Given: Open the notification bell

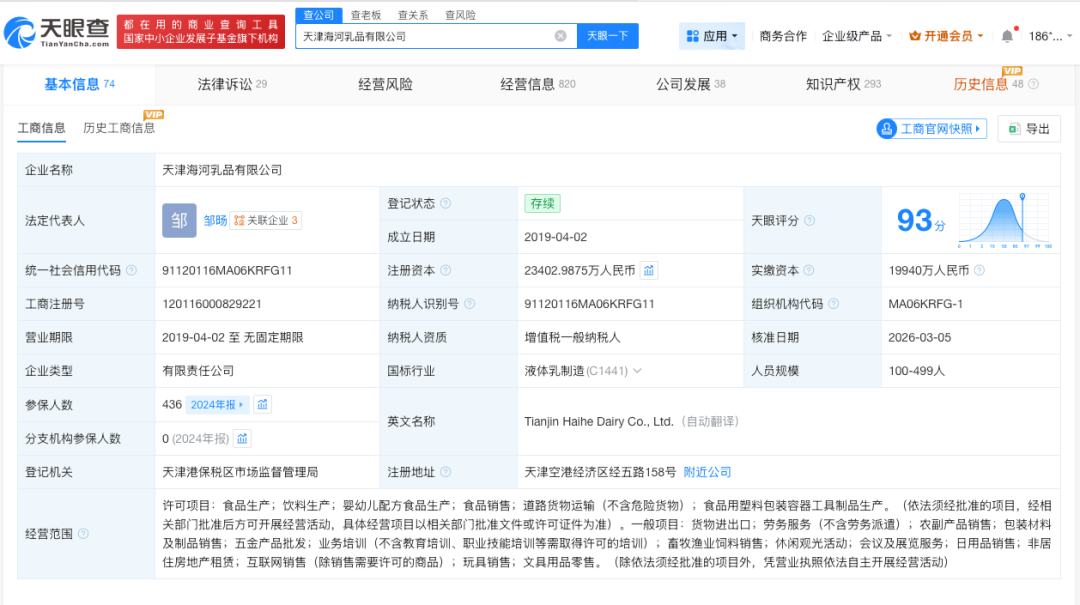Looking at the screenshot, I should [1007, 36].
